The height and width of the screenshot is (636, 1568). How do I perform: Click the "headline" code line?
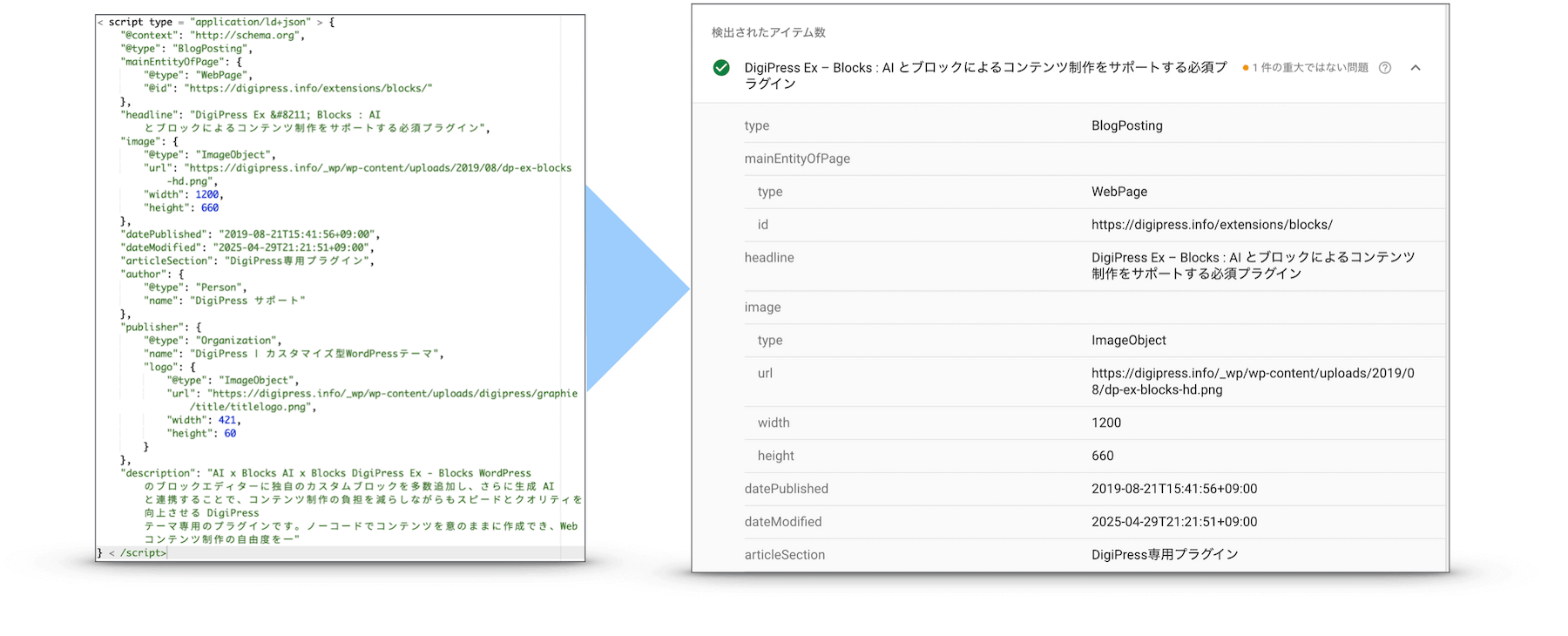pos(305,122)
